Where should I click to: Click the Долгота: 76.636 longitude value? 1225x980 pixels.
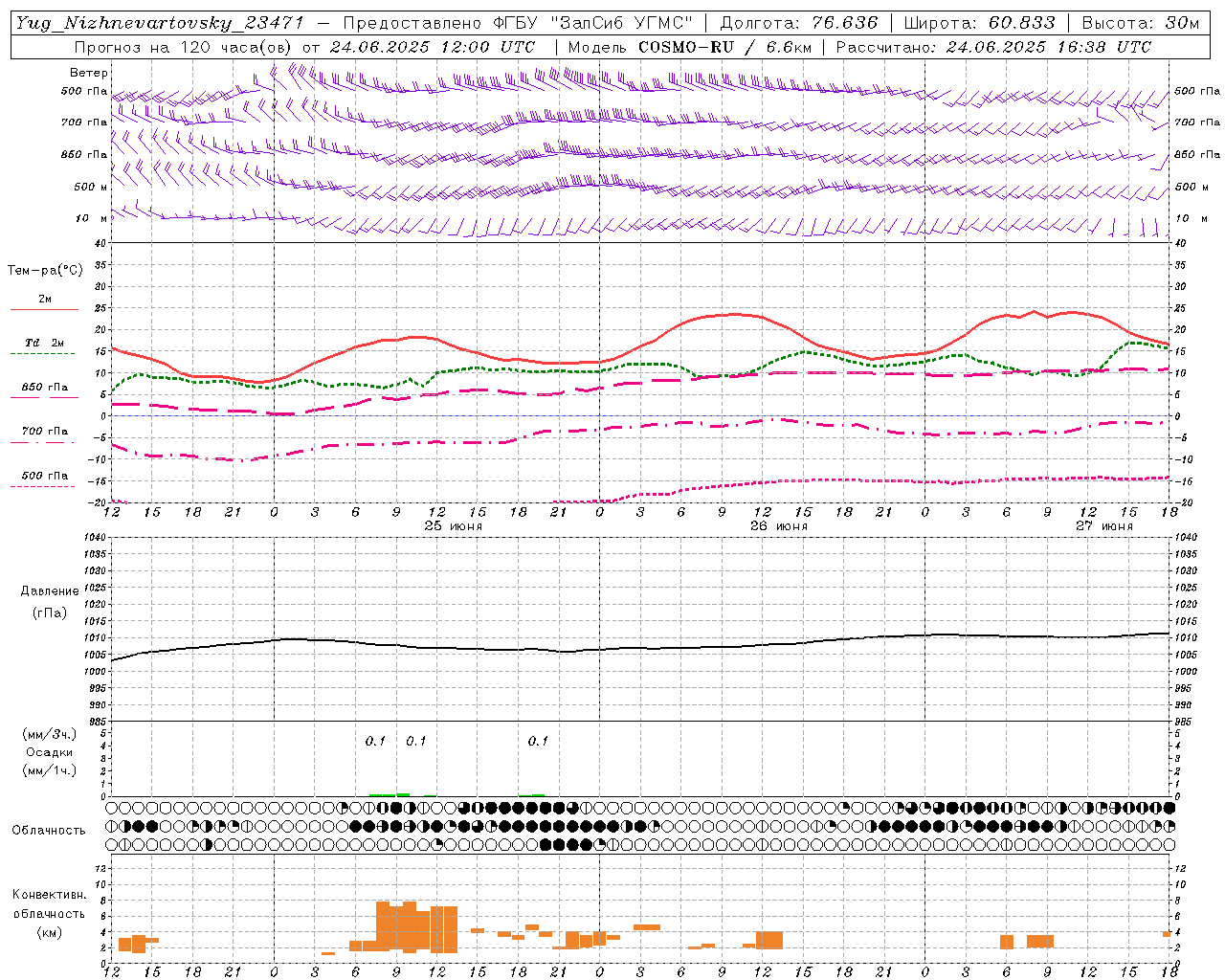click(798, 23)
